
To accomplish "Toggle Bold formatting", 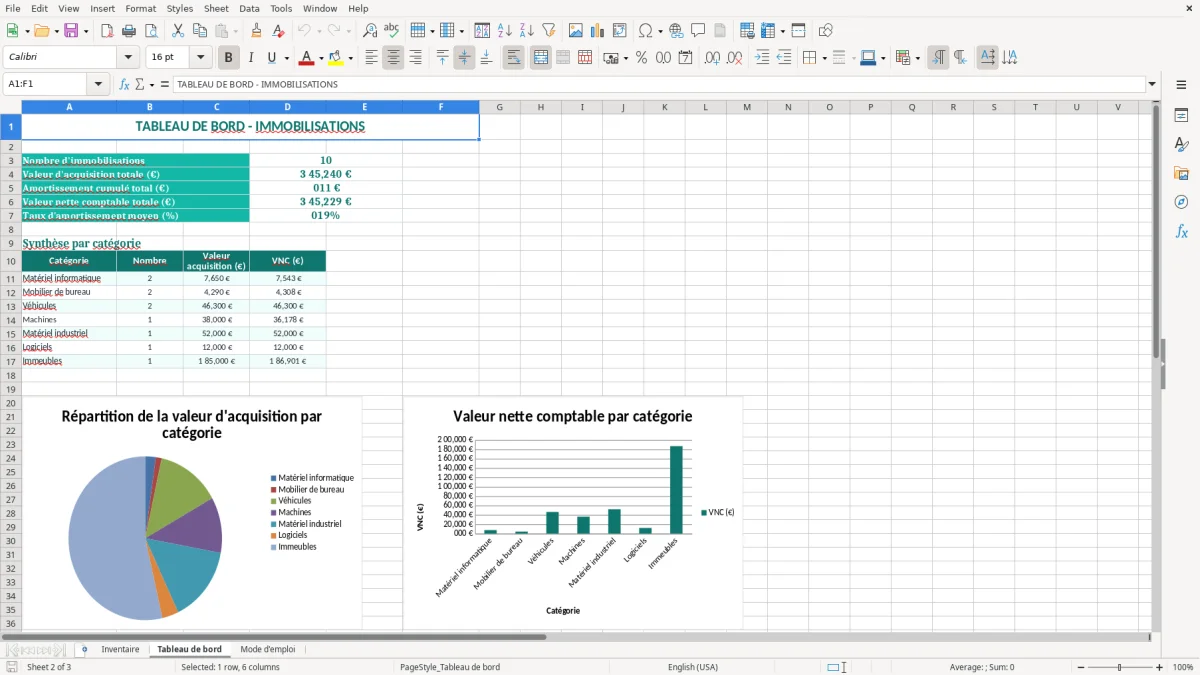I will [x=228, y=58].
